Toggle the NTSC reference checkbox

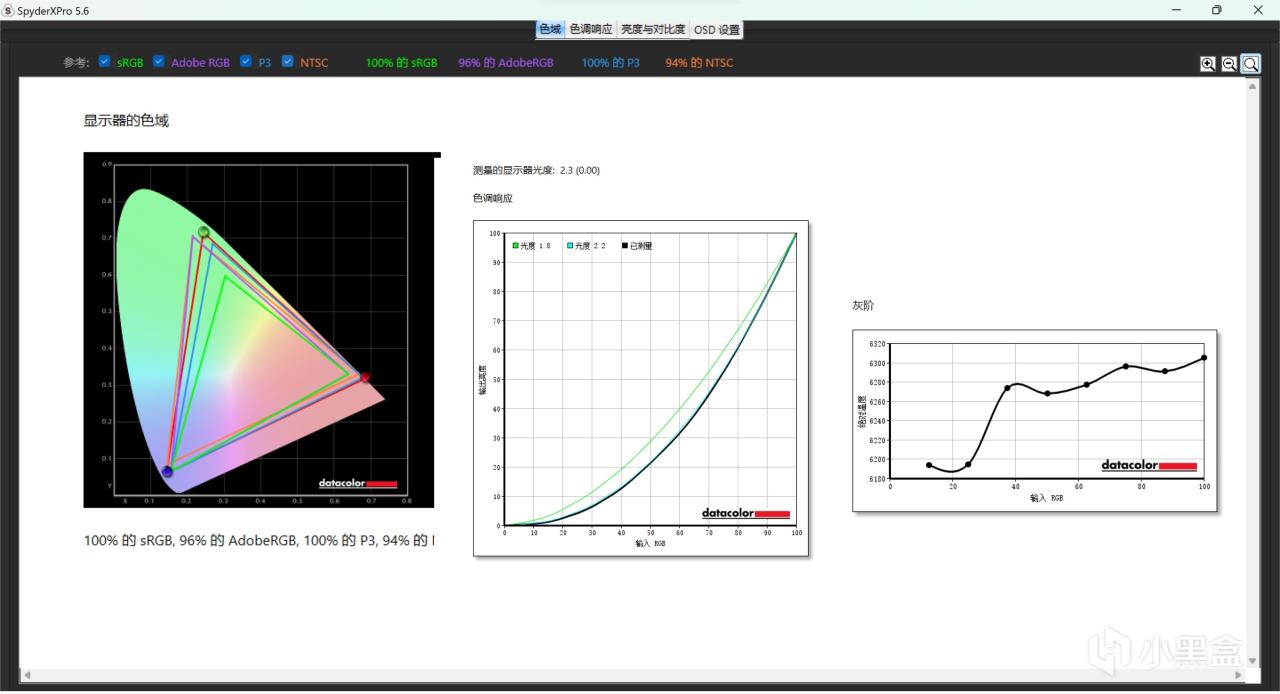pyautogui.click(x=288, y=62)
